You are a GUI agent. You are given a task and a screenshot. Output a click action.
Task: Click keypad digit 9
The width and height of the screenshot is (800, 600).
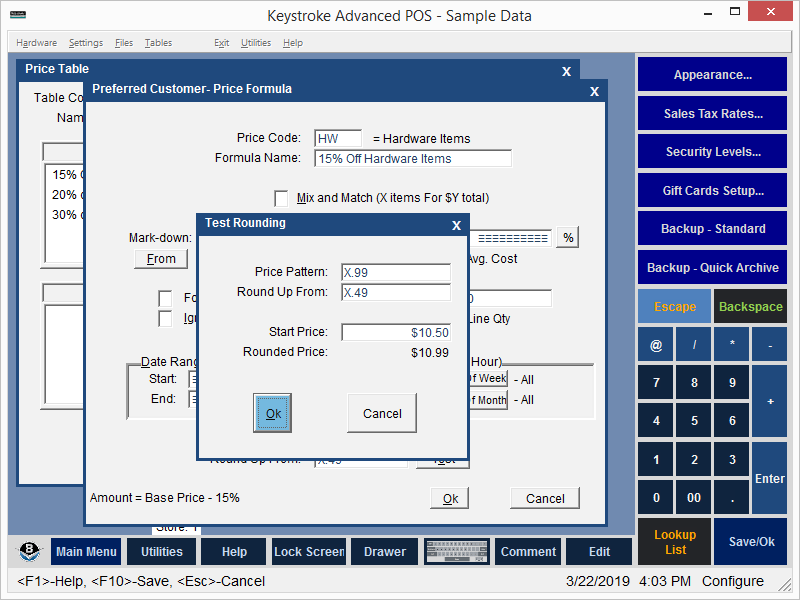[732, 382]
